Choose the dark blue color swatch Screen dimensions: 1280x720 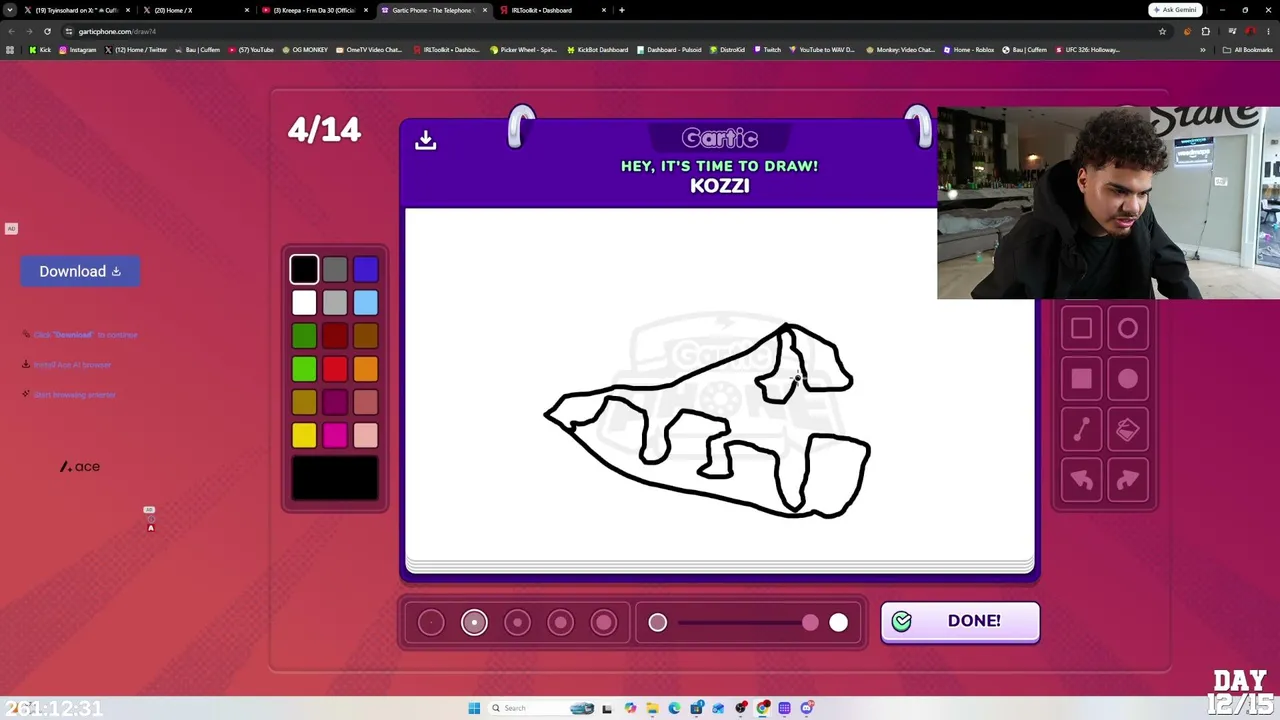[x=366, y=269]
